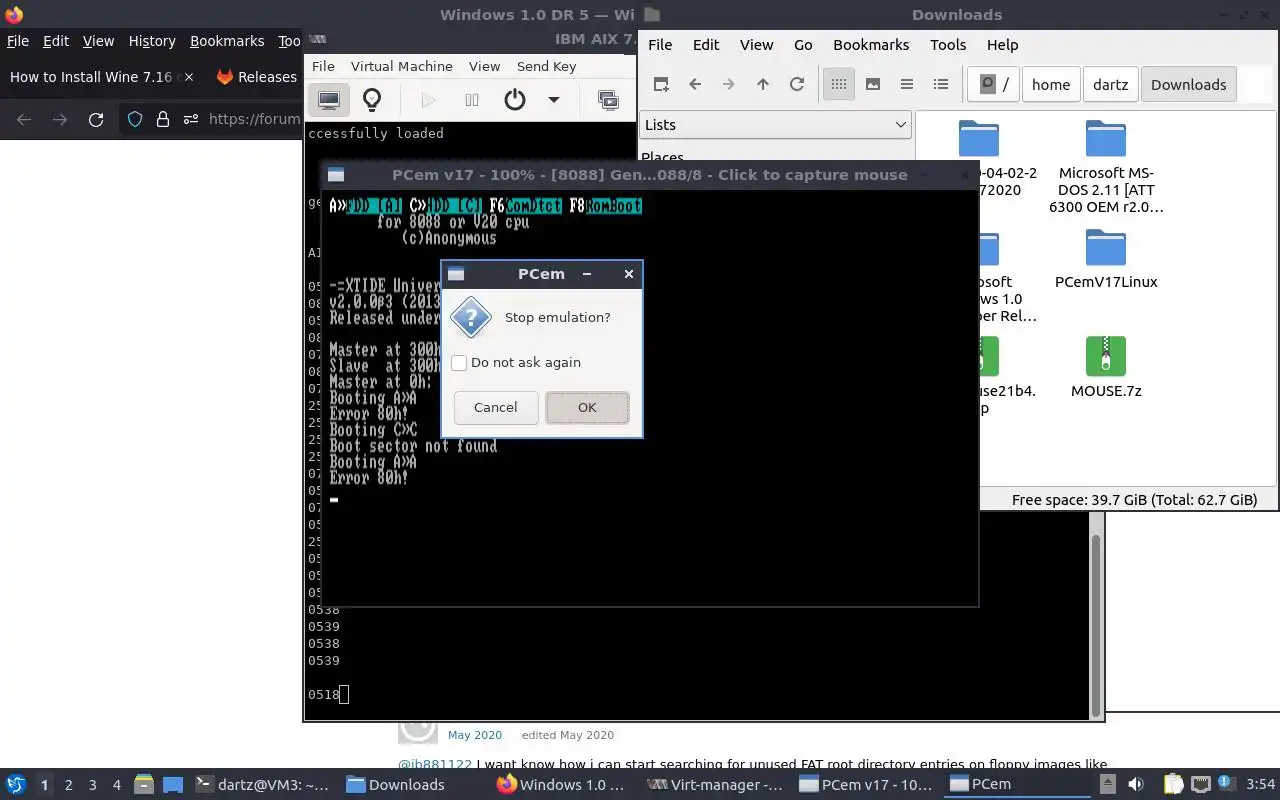
Task: Open the Lists side pane dropdown
Action: click(x=775, y=125)
